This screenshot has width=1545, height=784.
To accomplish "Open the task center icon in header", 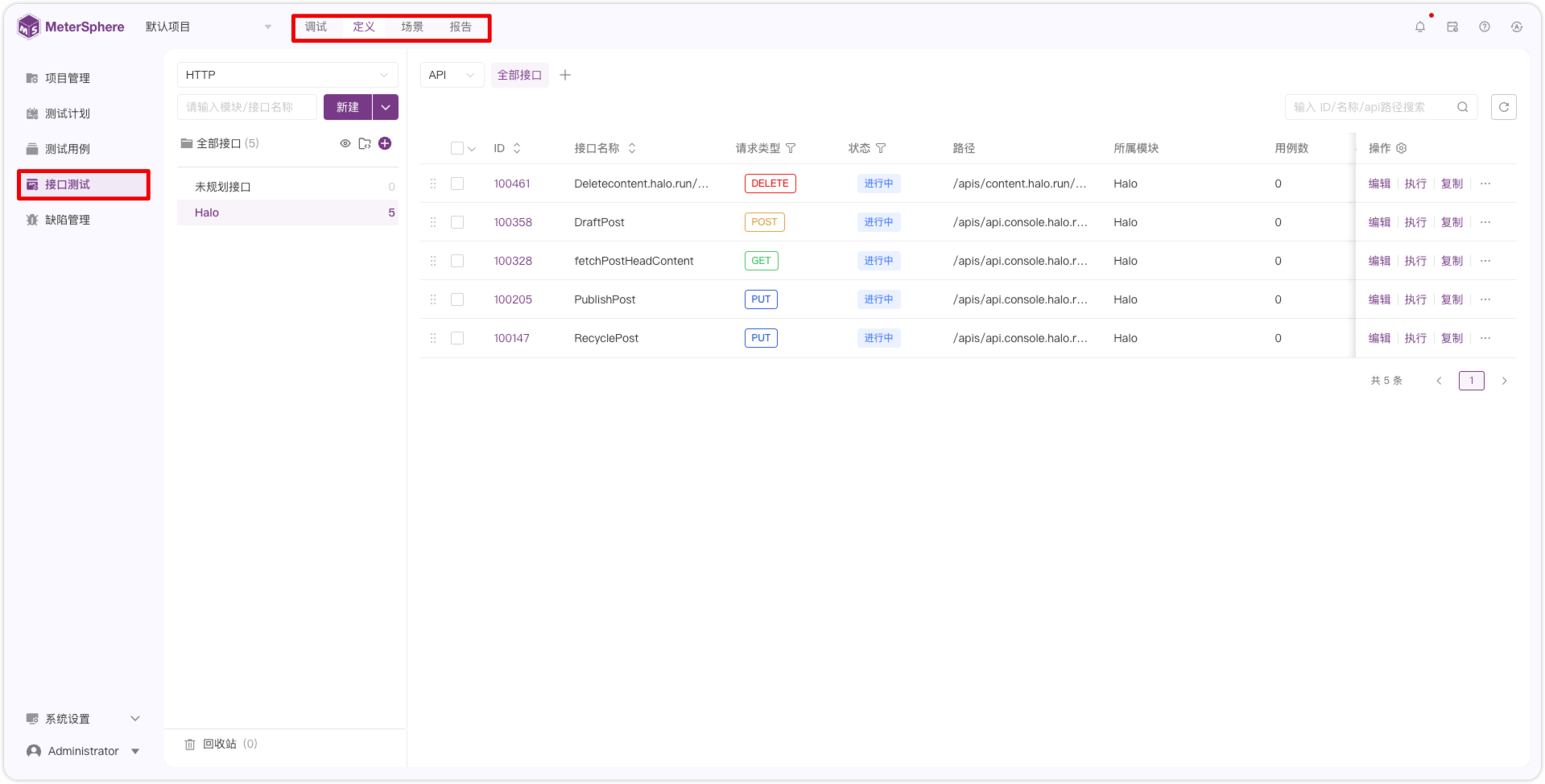I will click(x=1452, y=27).
